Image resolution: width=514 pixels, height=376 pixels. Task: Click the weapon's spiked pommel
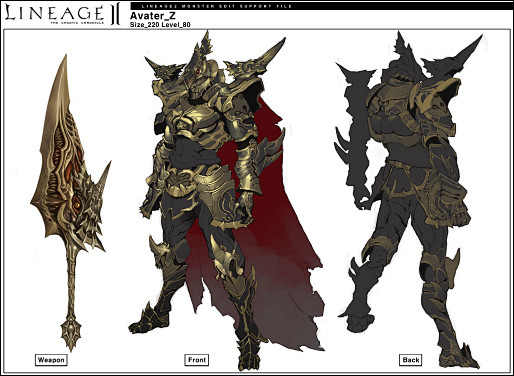[x=71, y=332]
